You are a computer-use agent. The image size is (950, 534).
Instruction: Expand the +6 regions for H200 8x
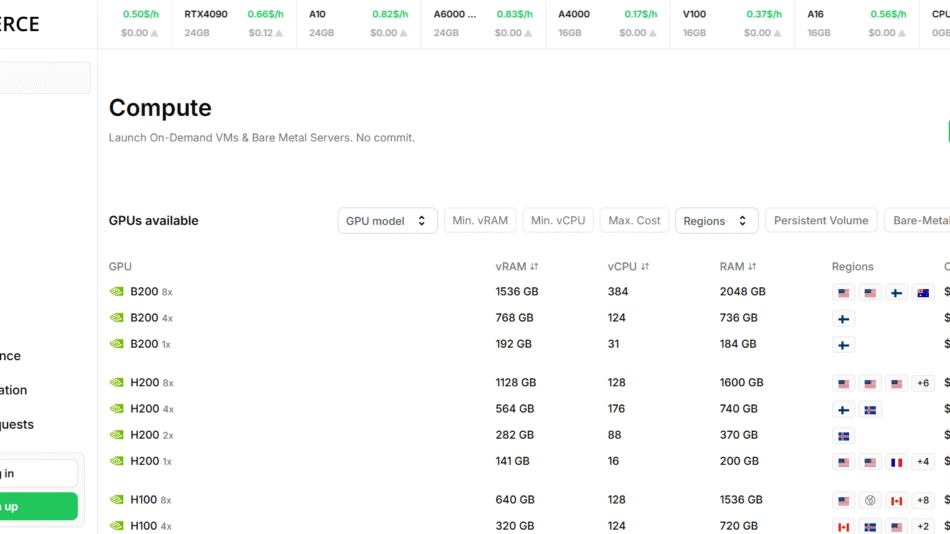[923, 383]
